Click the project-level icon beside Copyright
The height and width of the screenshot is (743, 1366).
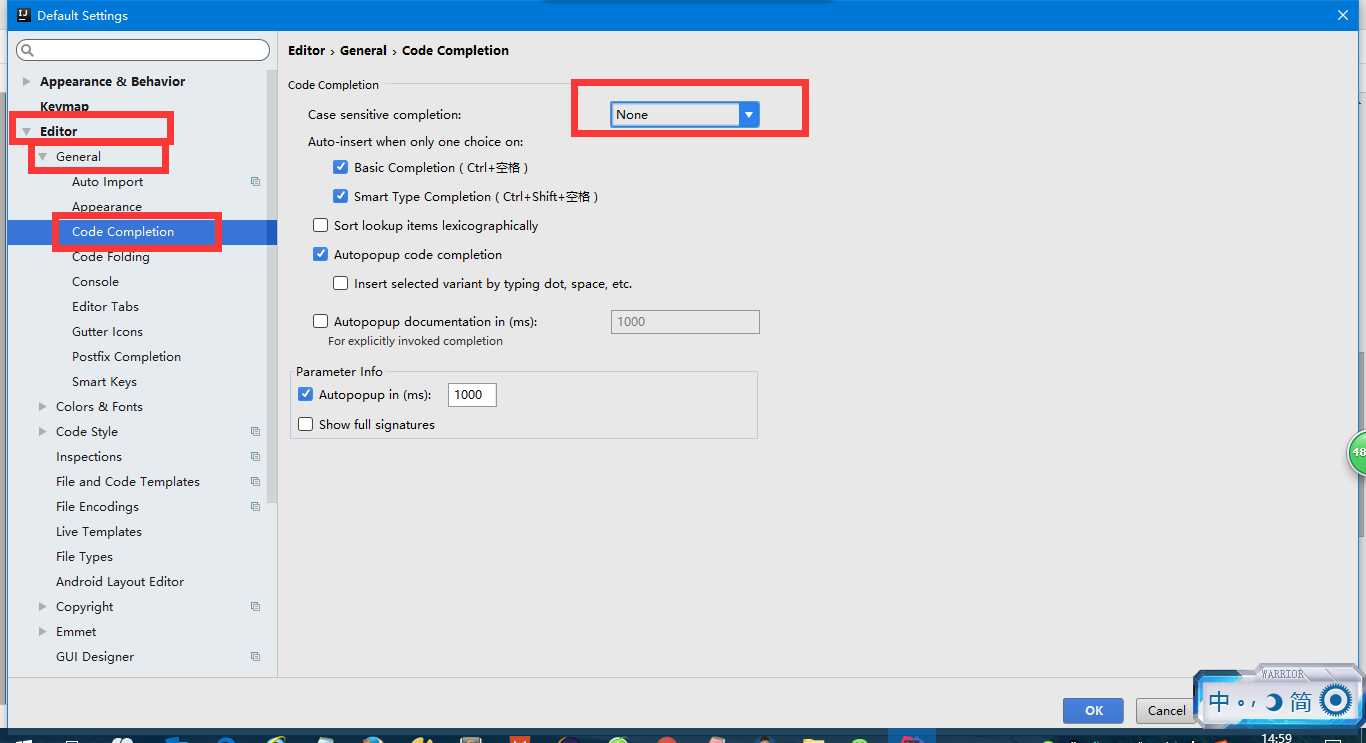[x=255, y=607]
